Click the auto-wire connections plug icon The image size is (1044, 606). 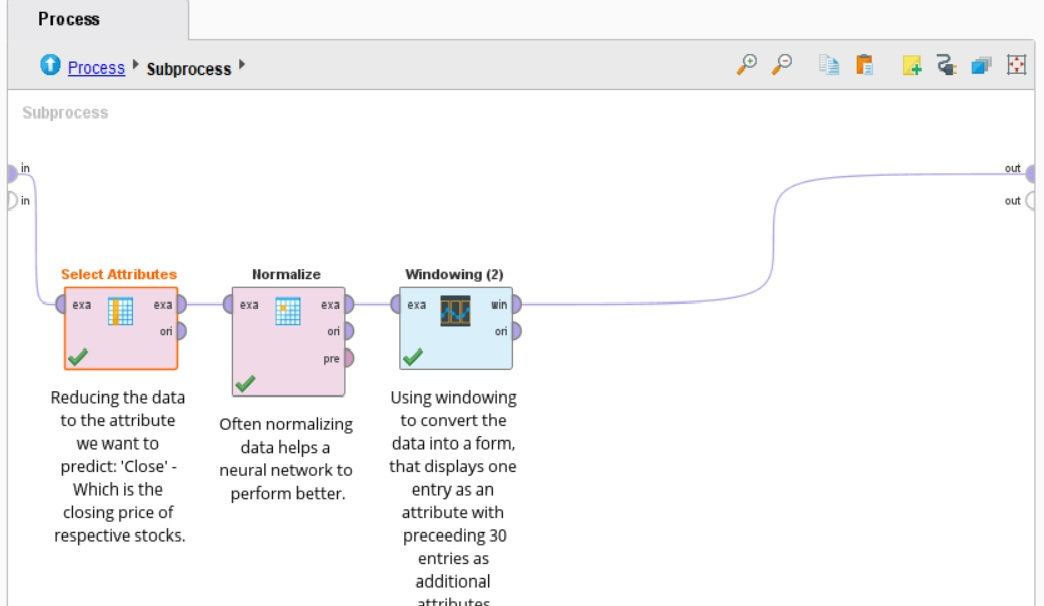946,65
